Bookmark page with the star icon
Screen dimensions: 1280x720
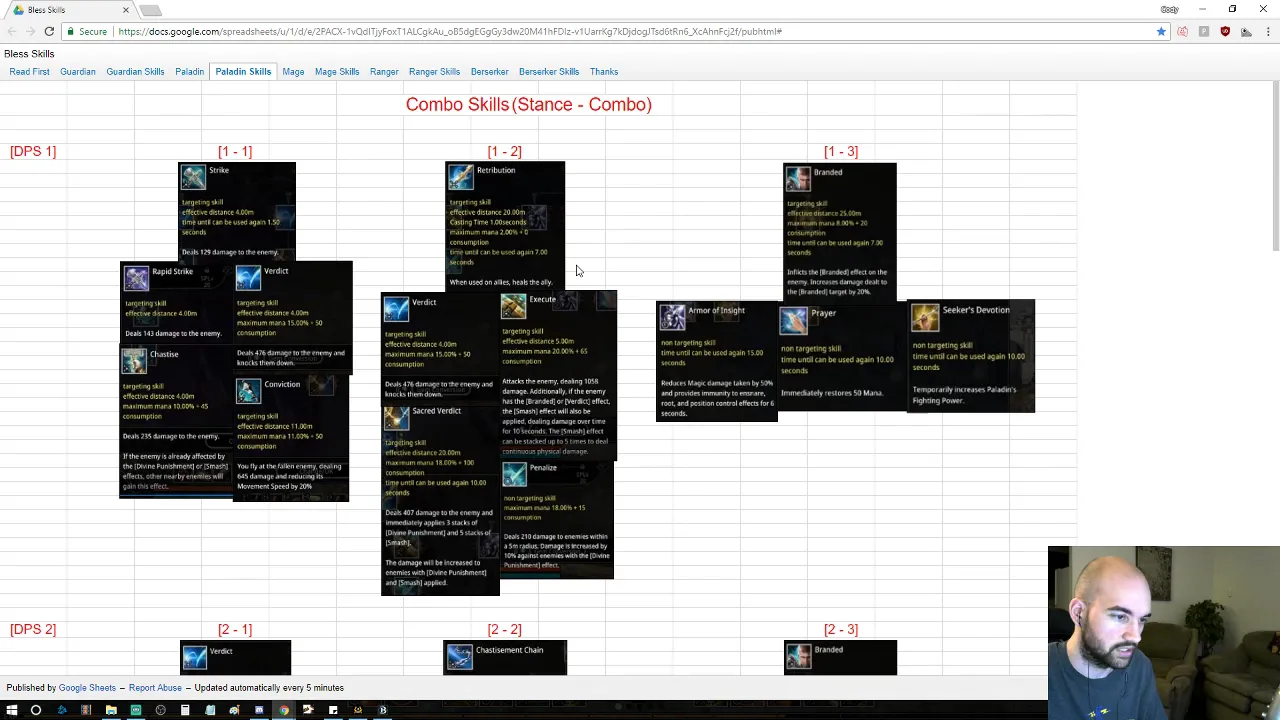pos(1161,32)
